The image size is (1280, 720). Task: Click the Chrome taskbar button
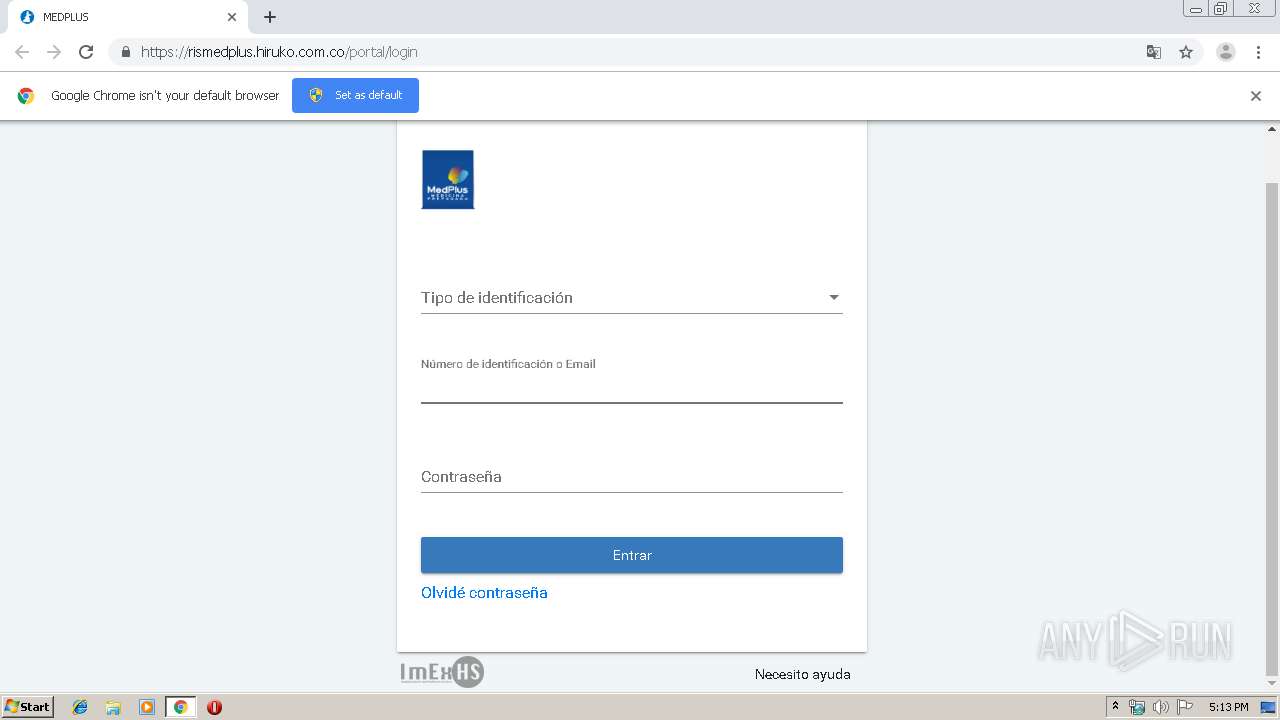pyautogui.click(x=181, y=707)
